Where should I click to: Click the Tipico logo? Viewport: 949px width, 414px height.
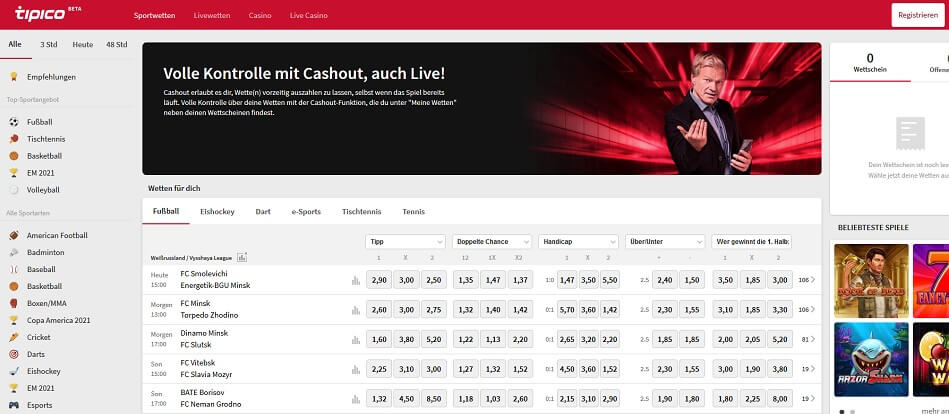40,13
